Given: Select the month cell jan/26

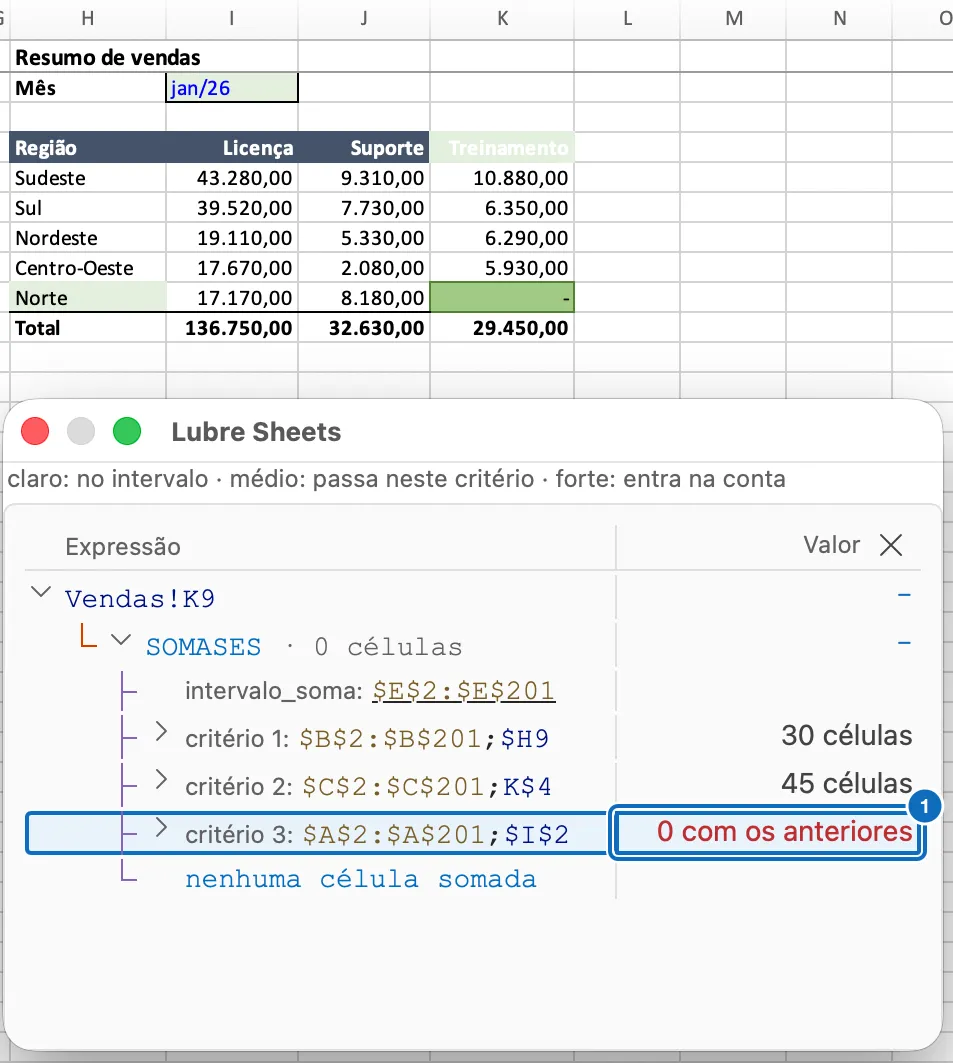Looking at the screenshot, I should click(232, 88).
